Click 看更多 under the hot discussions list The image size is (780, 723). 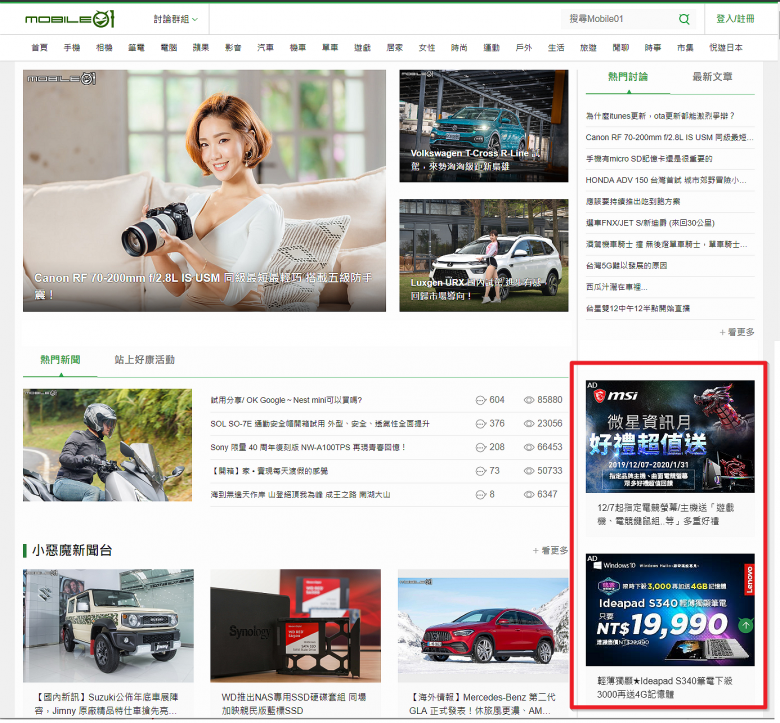coord(737,332)
